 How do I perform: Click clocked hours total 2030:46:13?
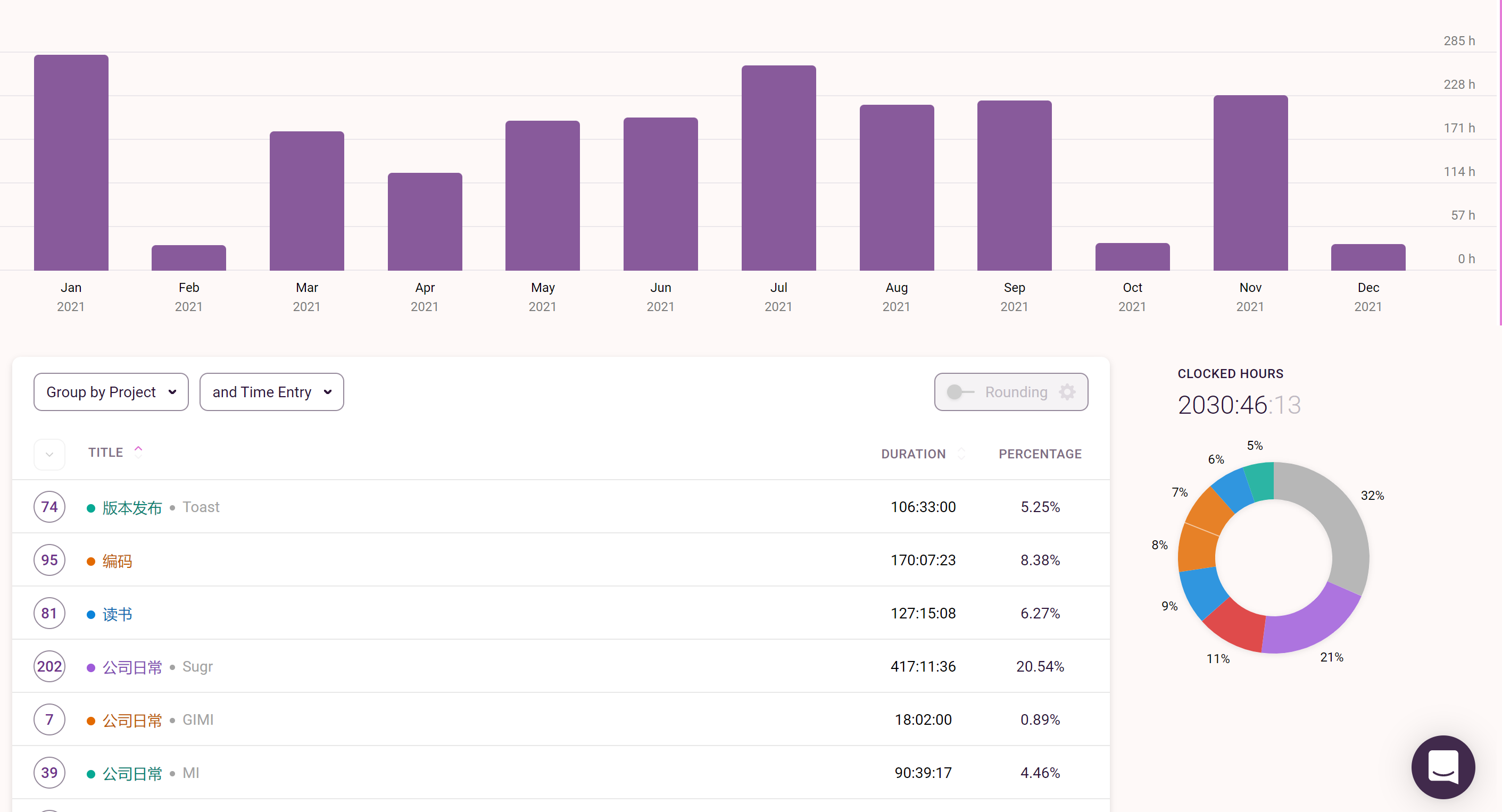click(x=1239, y=405)
